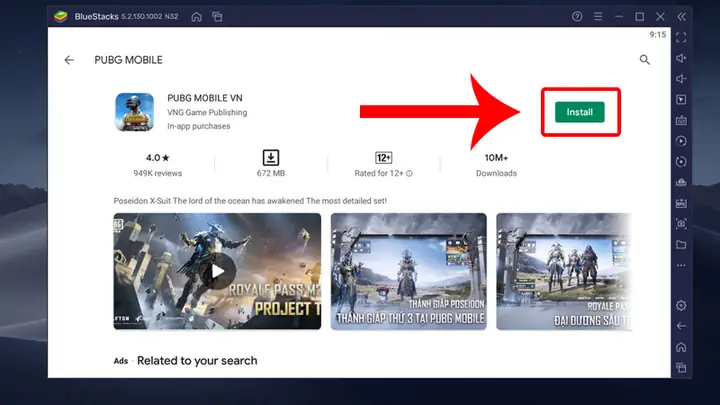Open BlueStacks home tab icon in the title bar
This screenshot has height=405, width=720.
pyautogui.click(x=197, y=17)
